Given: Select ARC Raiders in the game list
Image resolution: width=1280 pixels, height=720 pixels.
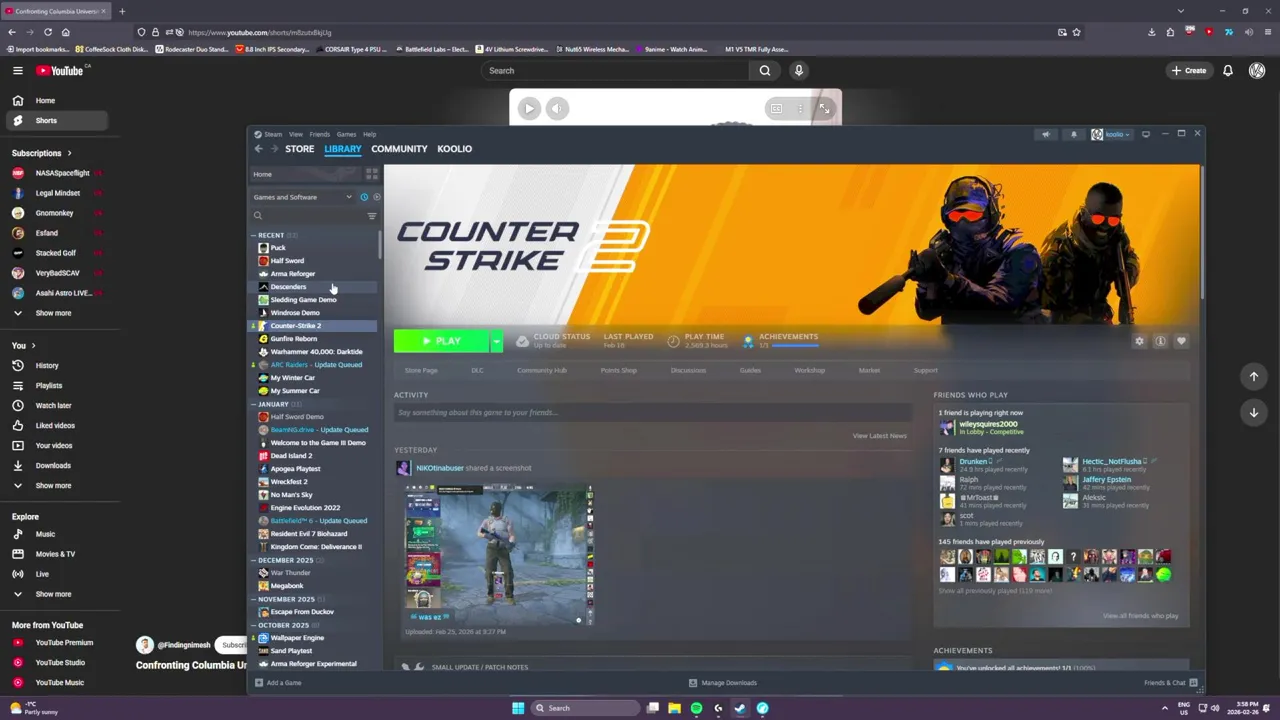Looking at the screenshot, I should (314, 365).
